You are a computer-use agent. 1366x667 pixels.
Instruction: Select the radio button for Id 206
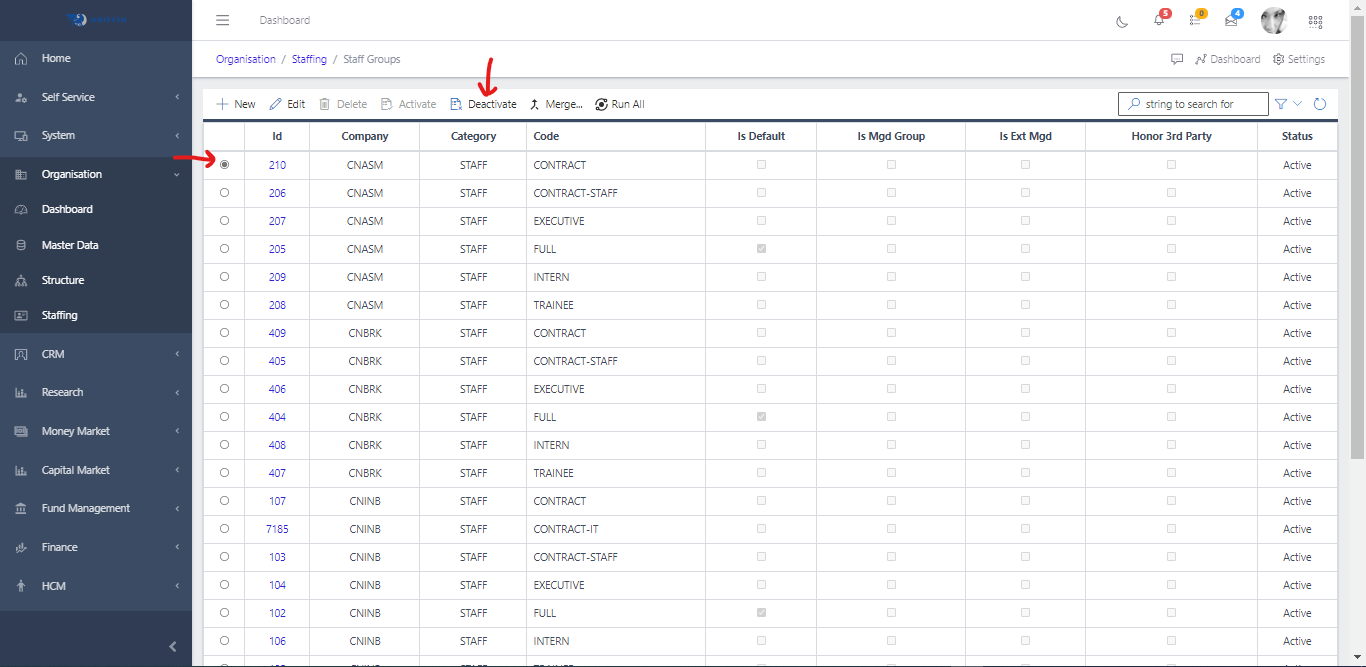coord(224,193)
